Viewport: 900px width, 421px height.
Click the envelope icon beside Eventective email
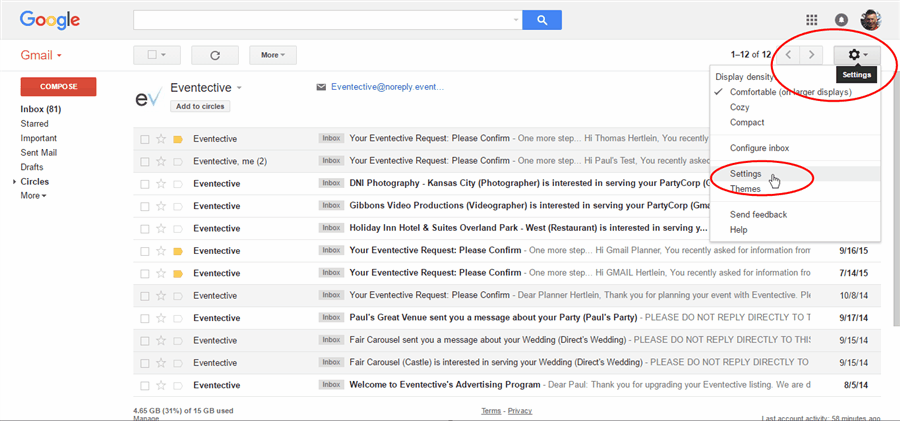click(321, 87)
